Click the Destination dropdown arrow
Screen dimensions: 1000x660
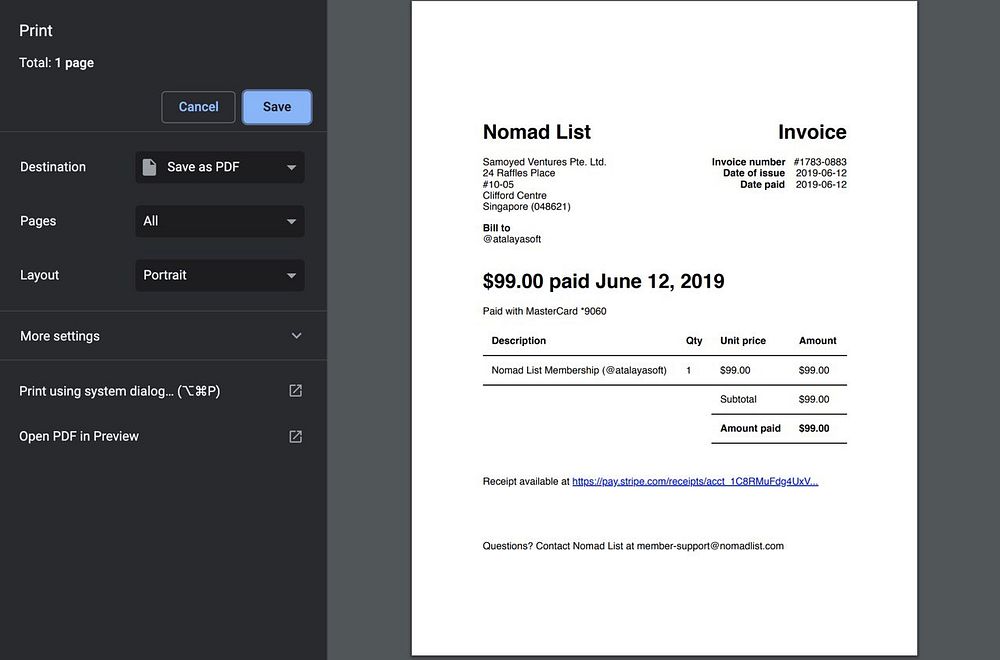tap(291, 168)
